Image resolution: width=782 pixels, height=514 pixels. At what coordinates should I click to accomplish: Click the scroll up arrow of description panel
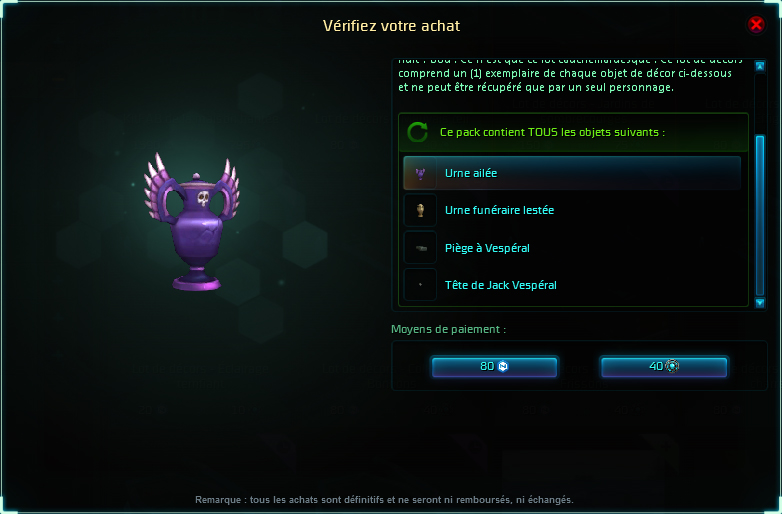[x=760, y=66]
